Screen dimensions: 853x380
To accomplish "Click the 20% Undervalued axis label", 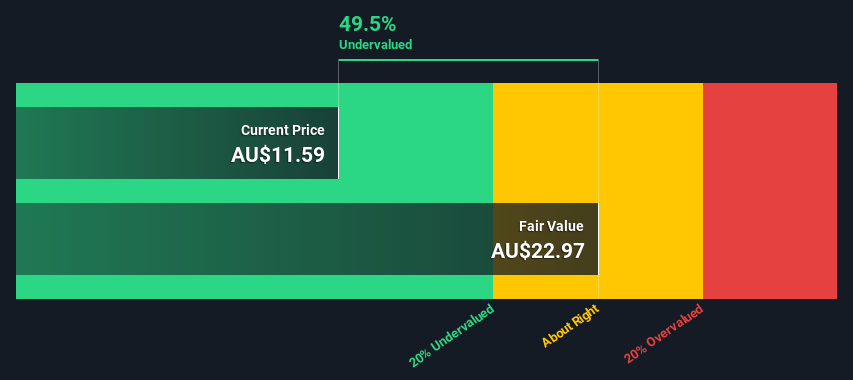I will click(452, 335).
